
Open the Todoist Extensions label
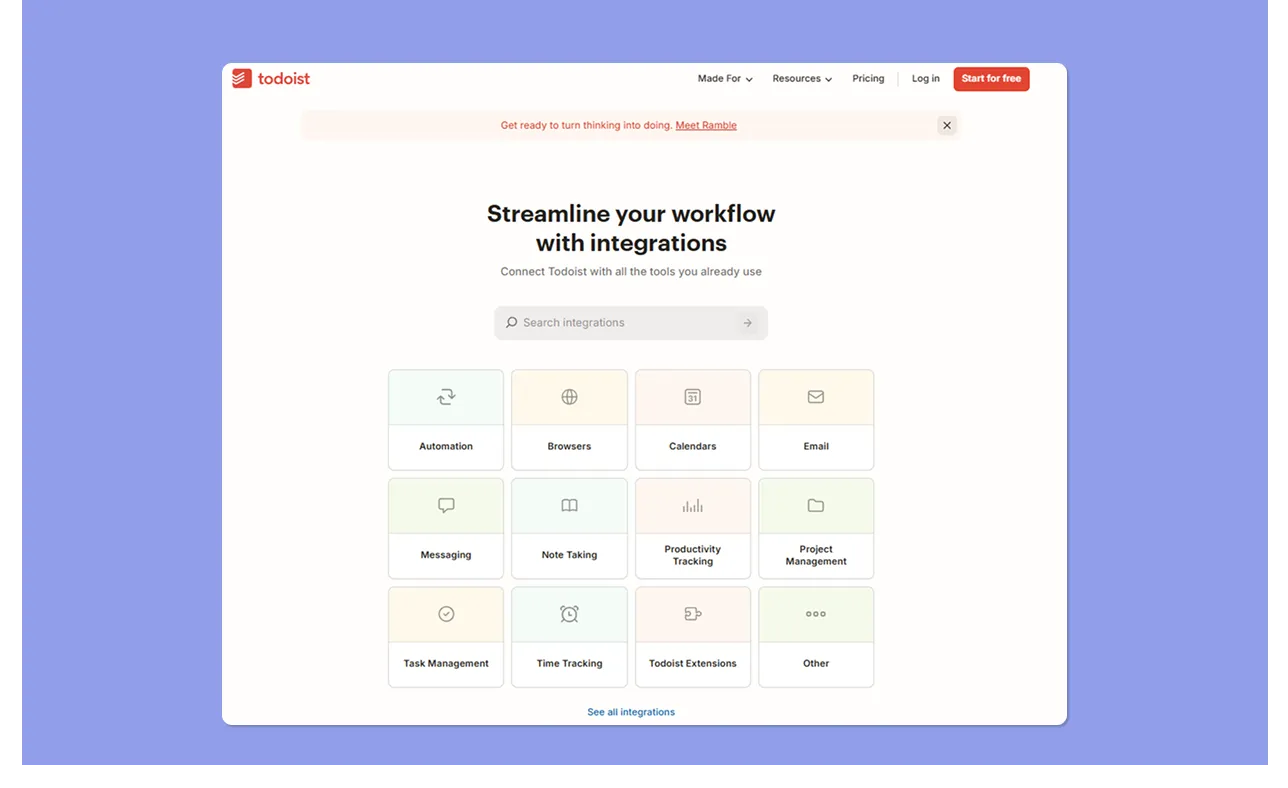(693, 664)
